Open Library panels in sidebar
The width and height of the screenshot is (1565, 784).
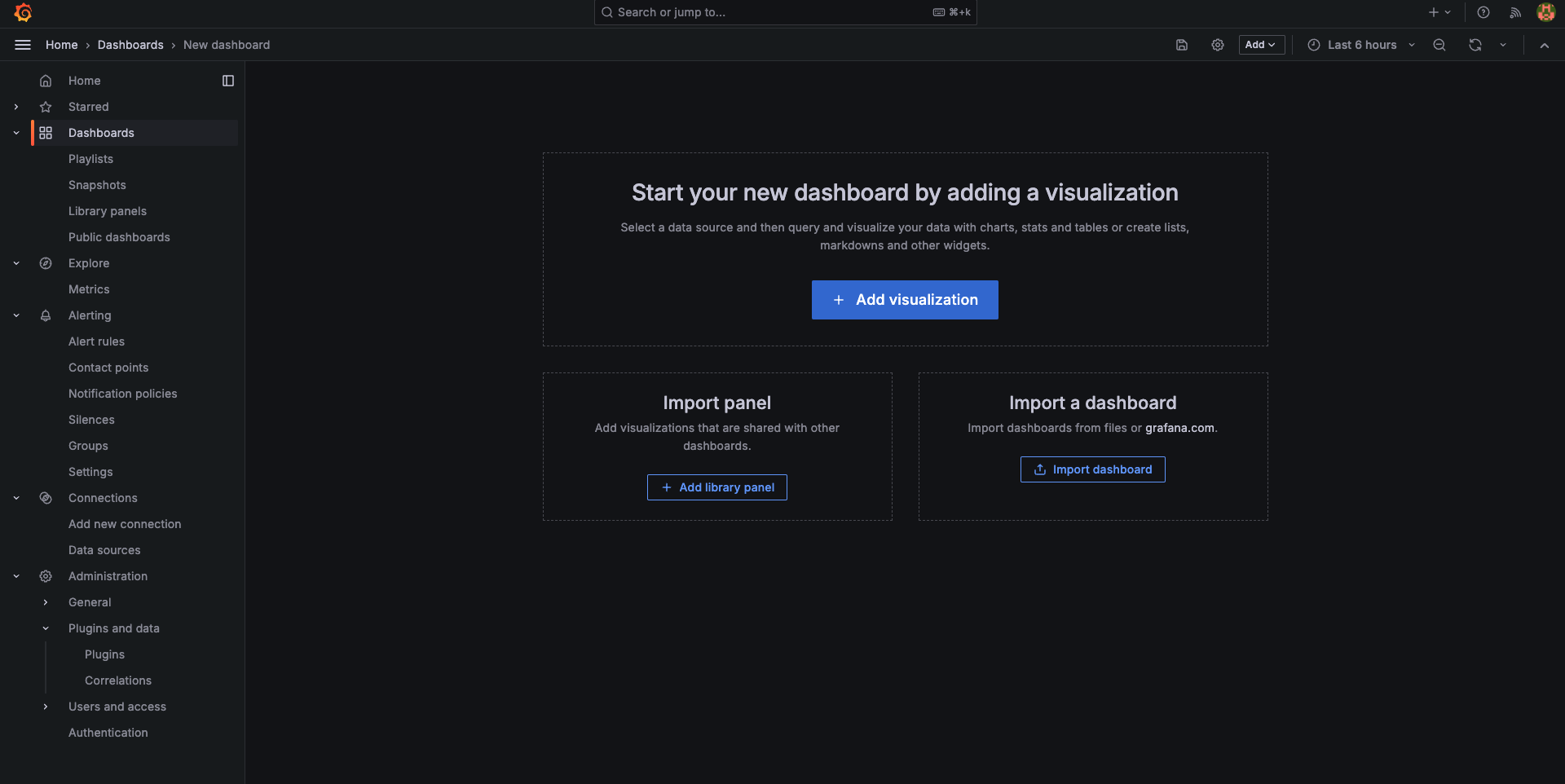[108, 211]
